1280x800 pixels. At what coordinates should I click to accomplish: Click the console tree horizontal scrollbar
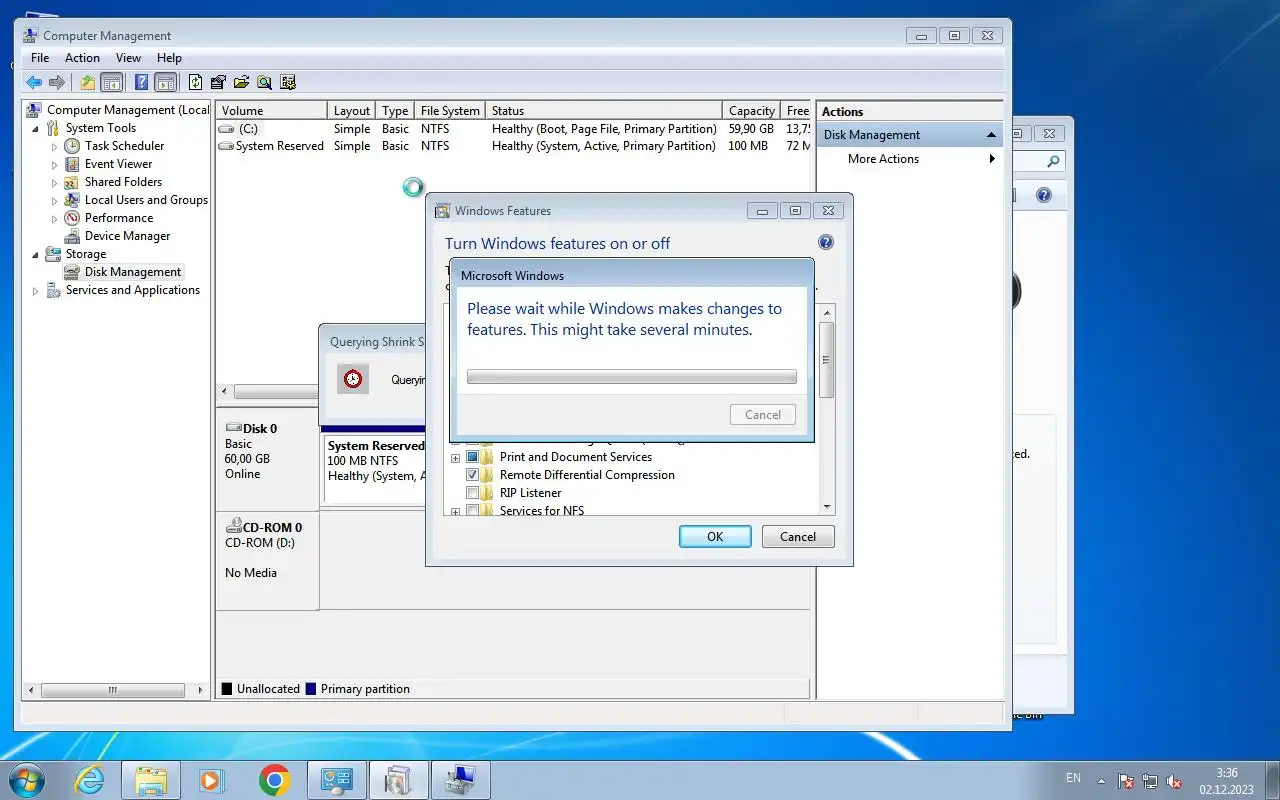tap(112, 690)
